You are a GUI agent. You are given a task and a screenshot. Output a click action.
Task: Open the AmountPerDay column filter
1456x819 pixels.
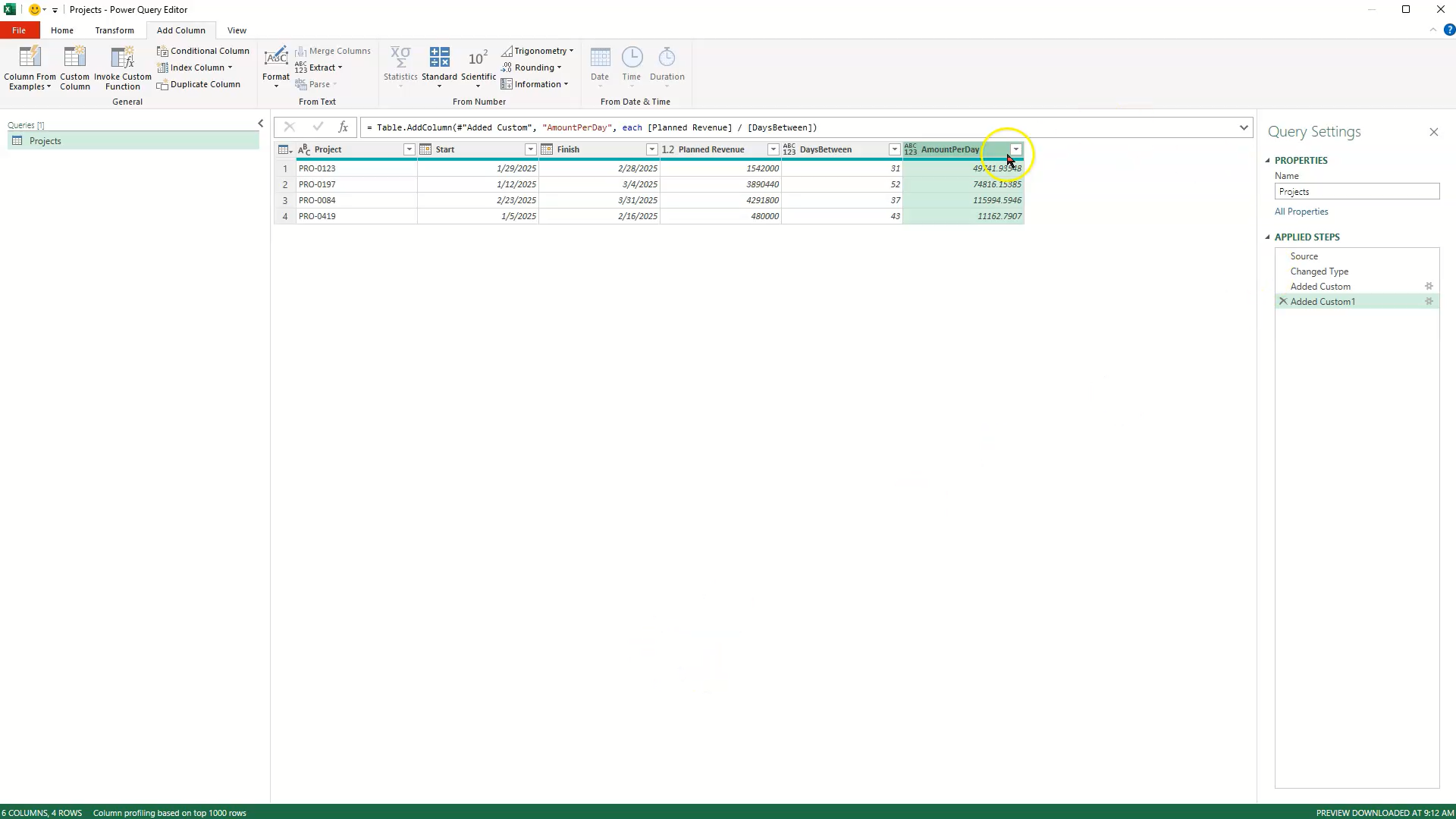(x=1018, y=149)
